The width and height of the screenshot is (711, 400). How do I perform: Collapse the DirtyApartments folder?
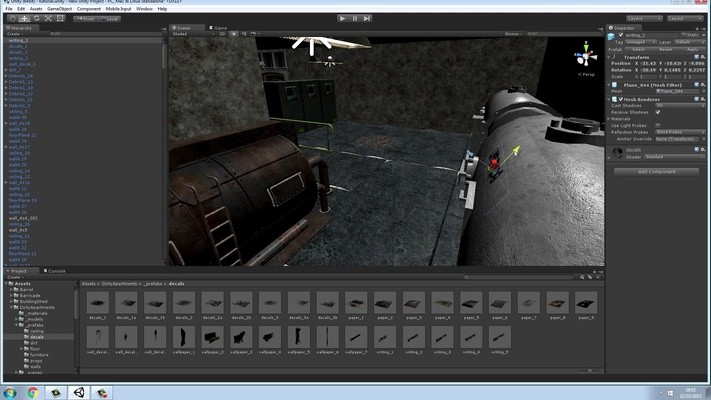click(11, 307)
